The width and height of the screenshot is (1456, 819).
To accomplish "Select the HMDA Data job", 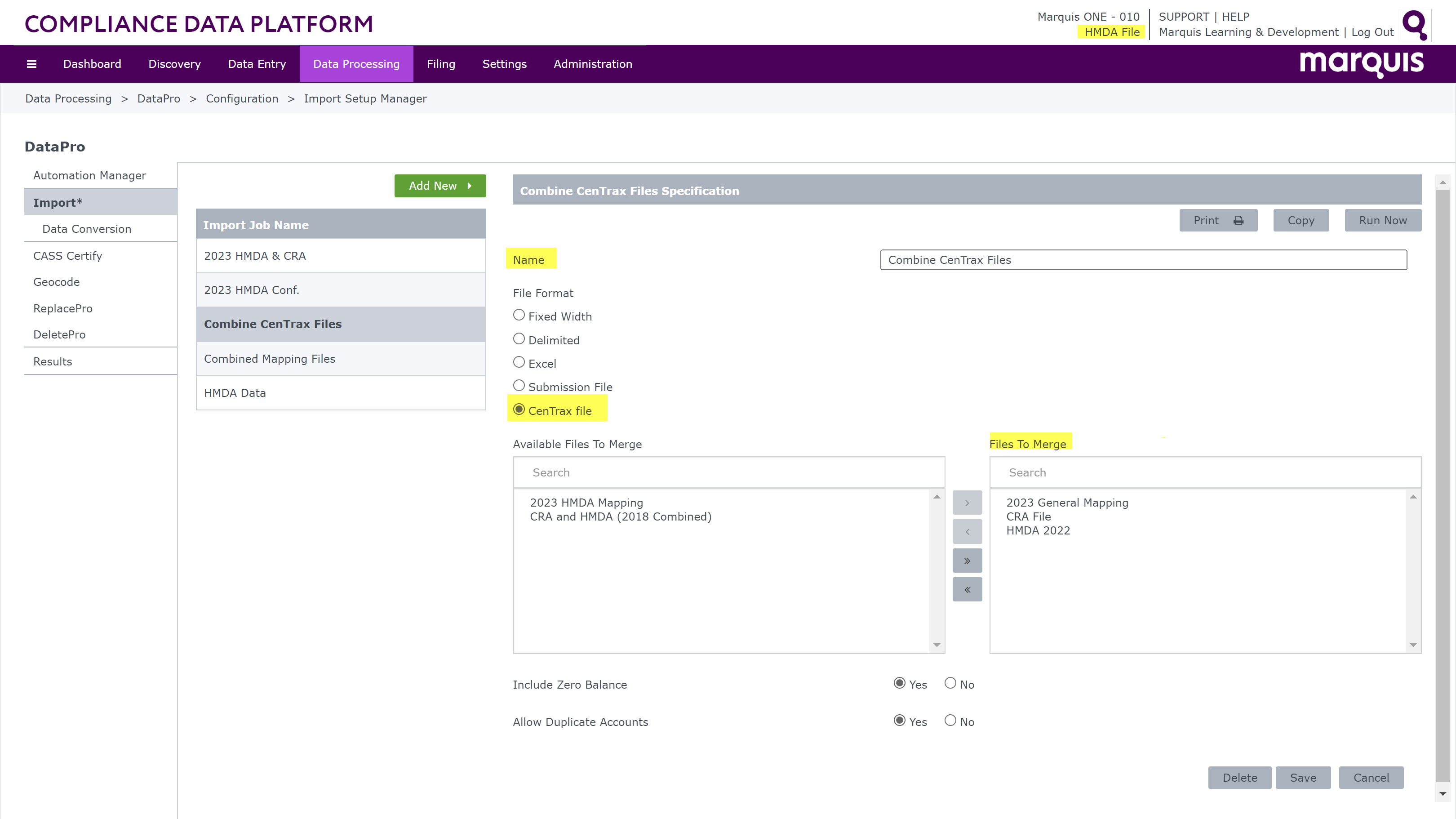I will [x=341, y=393].
